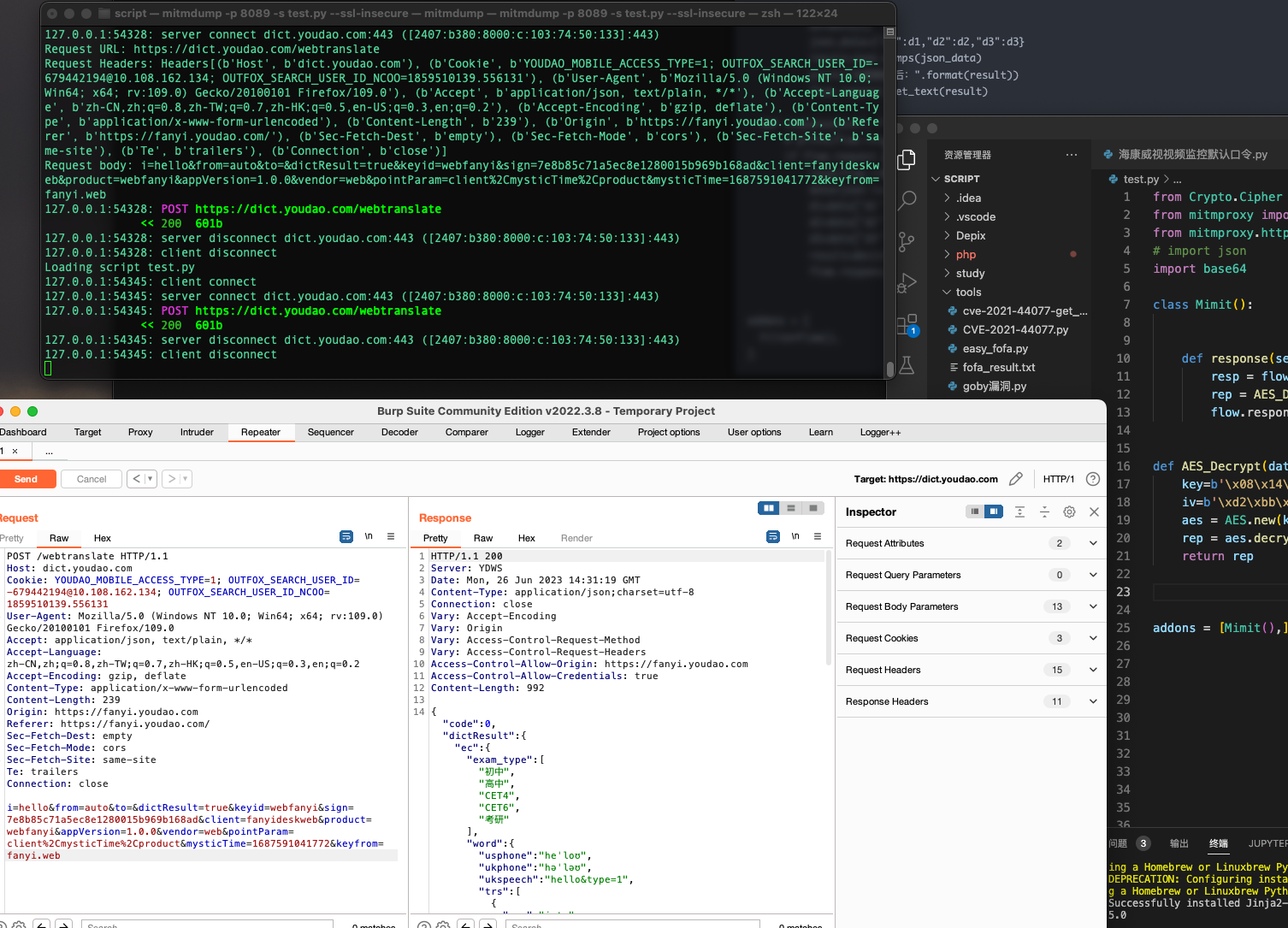This screenshot has width=1288, height=928.
Task: Click the Cancel button next to Send
Action: coord(91,479)
